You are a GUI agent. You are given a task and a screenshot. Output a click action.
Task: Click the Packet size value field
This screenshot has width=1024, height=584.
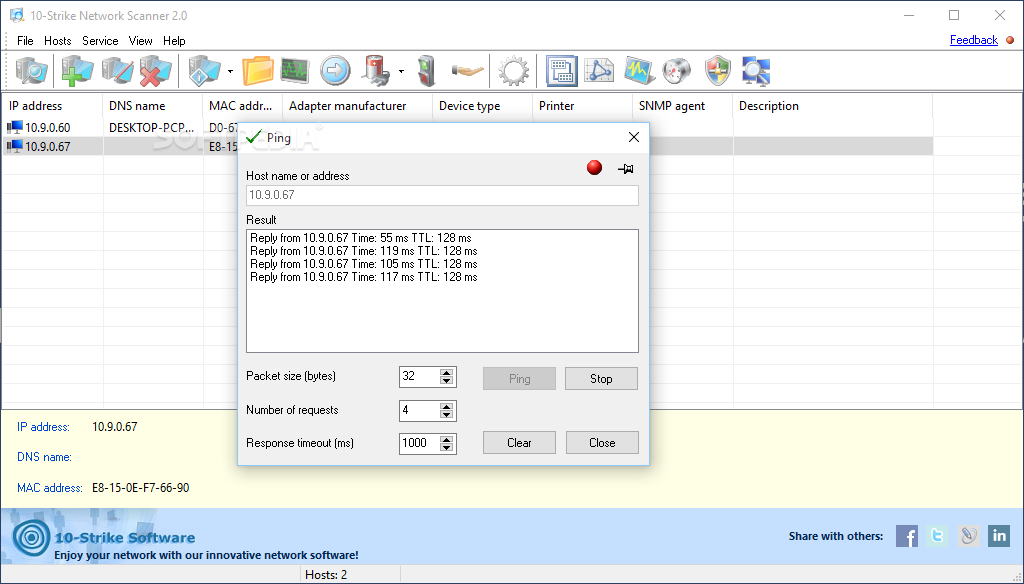click(419, 377)
